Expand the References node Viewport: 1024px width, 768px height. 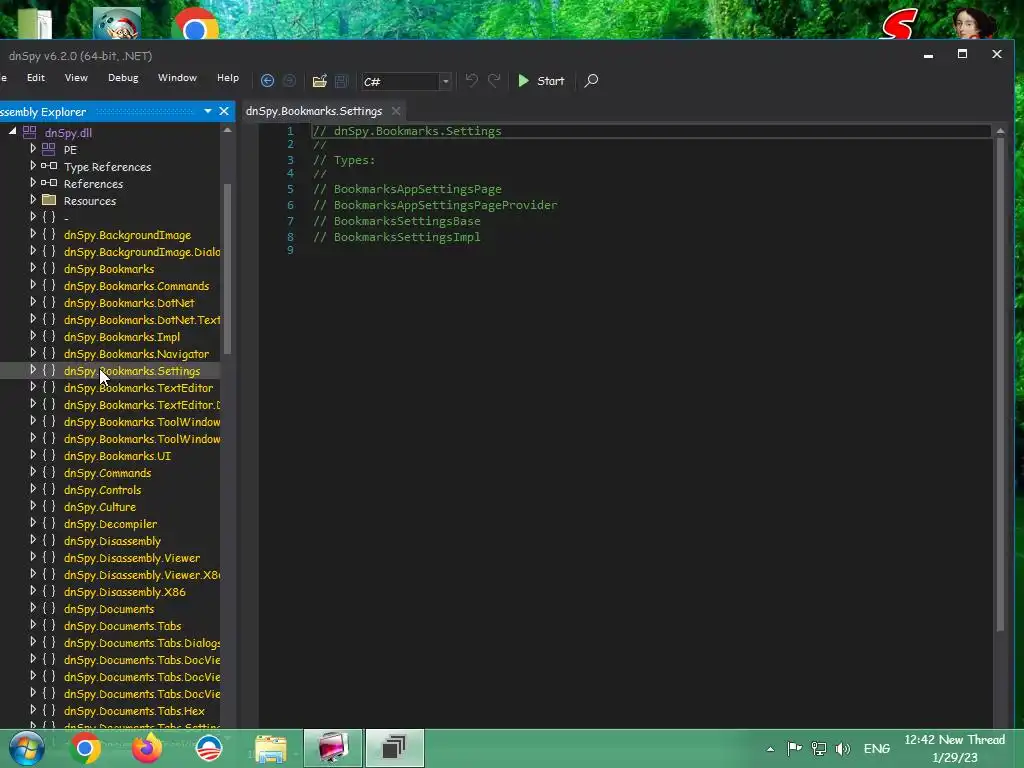[33, 183]
